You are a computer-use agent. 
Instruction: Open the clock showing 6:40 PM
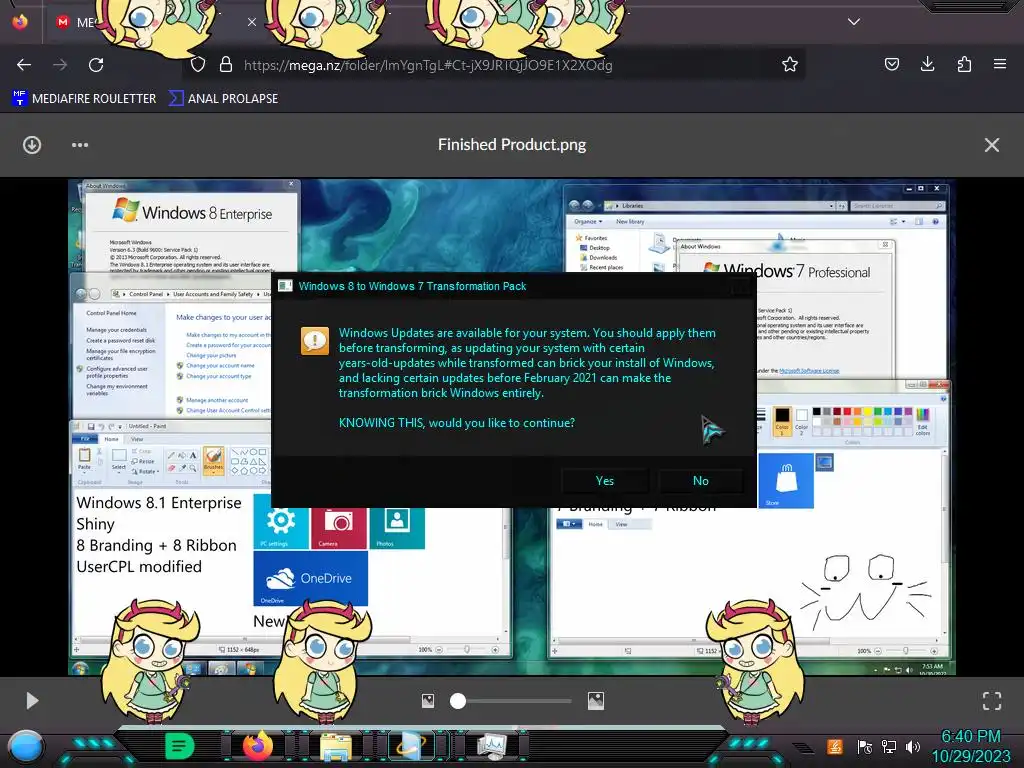(971, 746)
